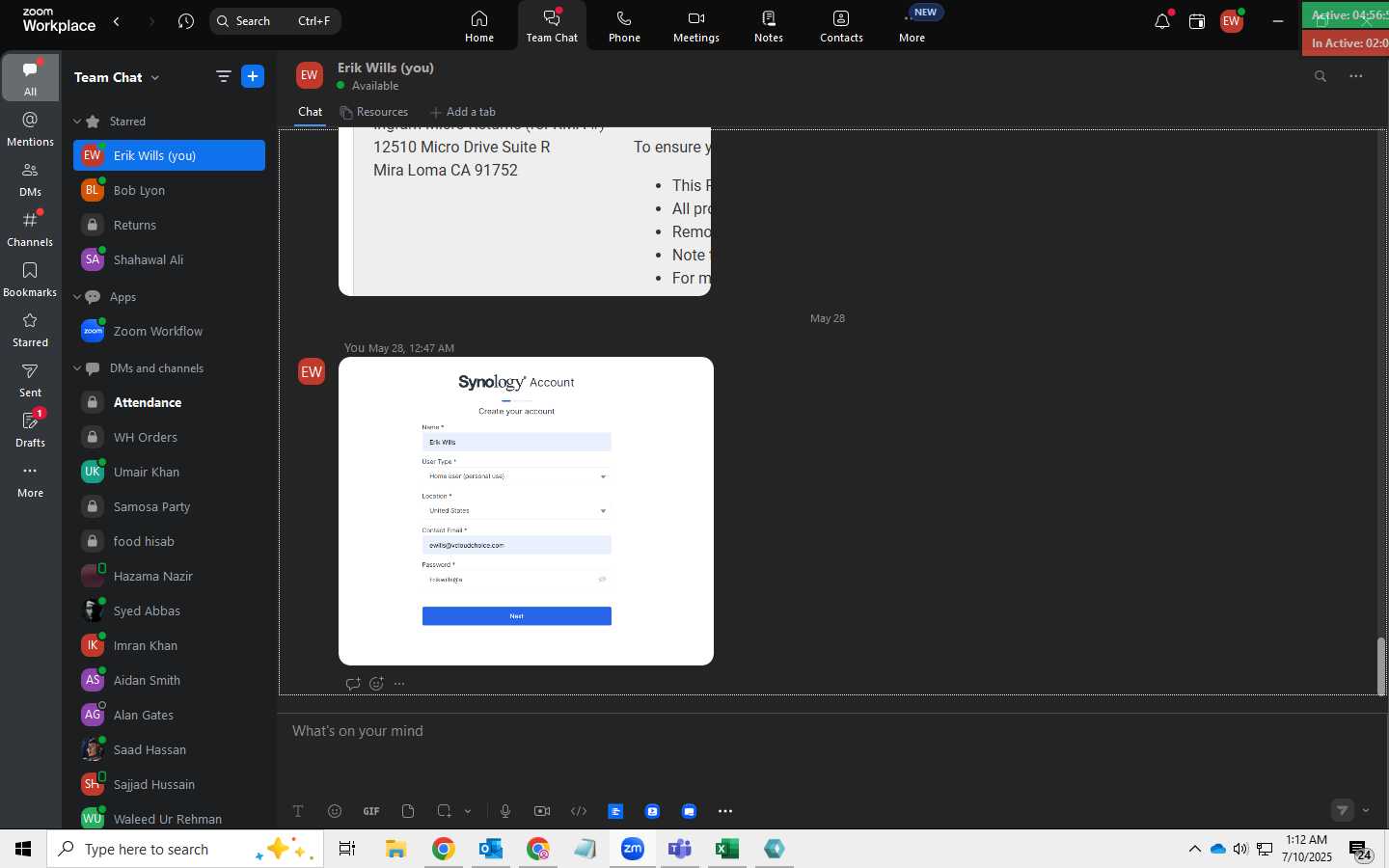Open Mentions in the left sidebar
The image size is (1389, 868).
coord(31,128)
